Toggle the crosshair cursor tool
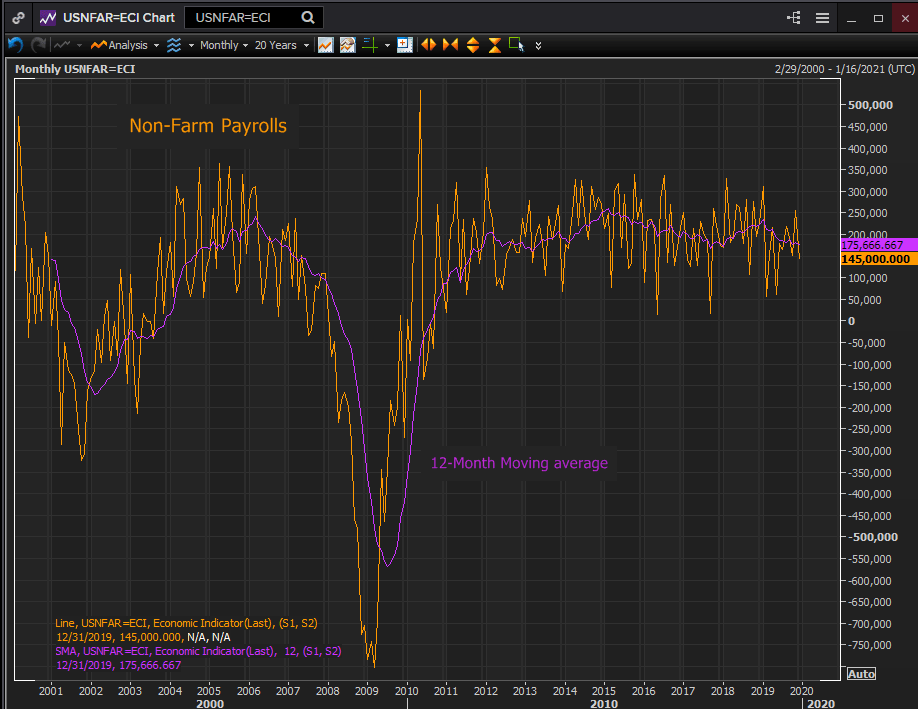This screenshot has height=709, width=918. pyautogui.click(x=369, y=45)
